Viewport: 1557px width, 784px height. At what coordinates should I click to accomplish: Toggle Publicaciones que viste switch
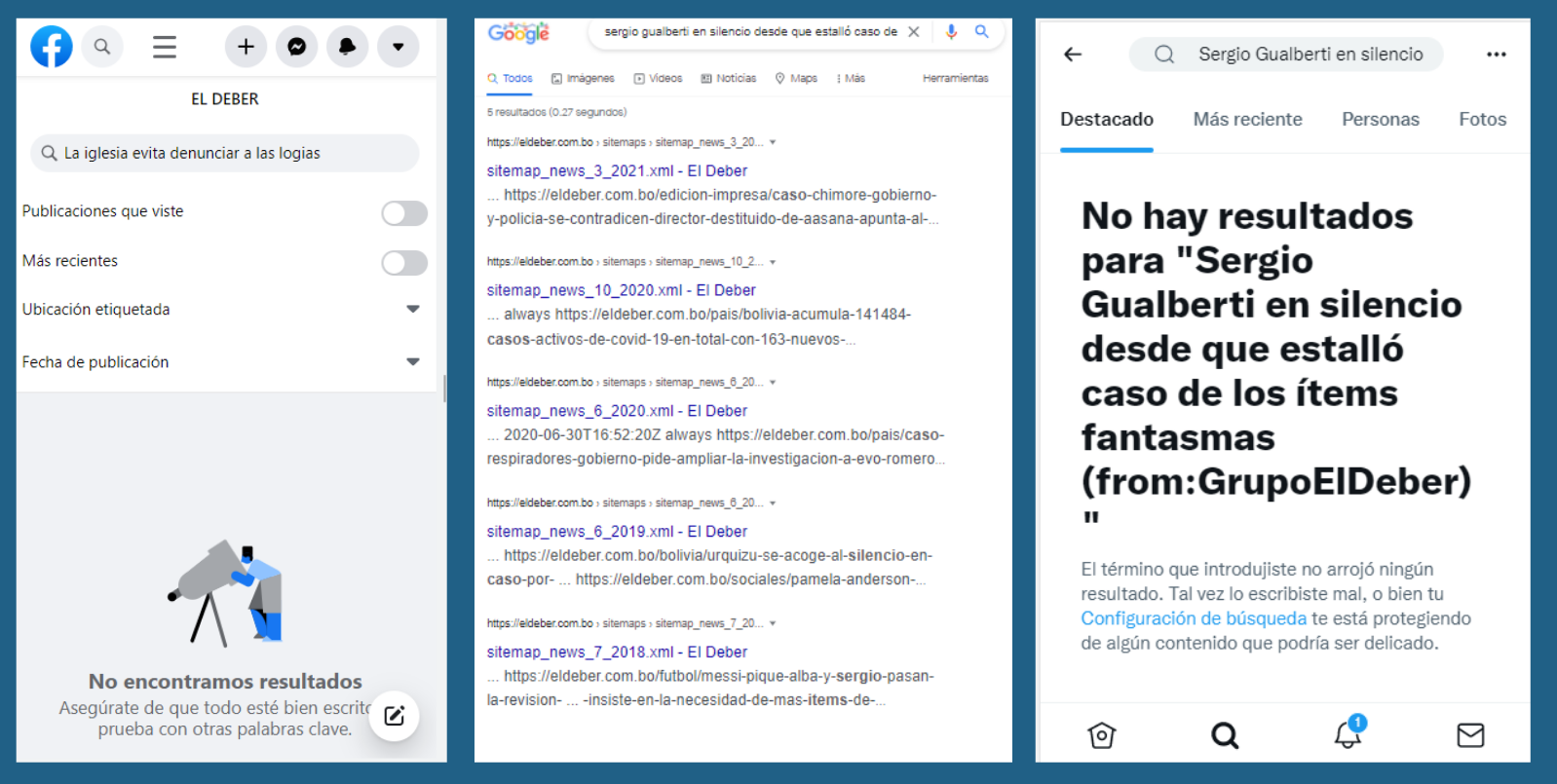pos(404,212)
